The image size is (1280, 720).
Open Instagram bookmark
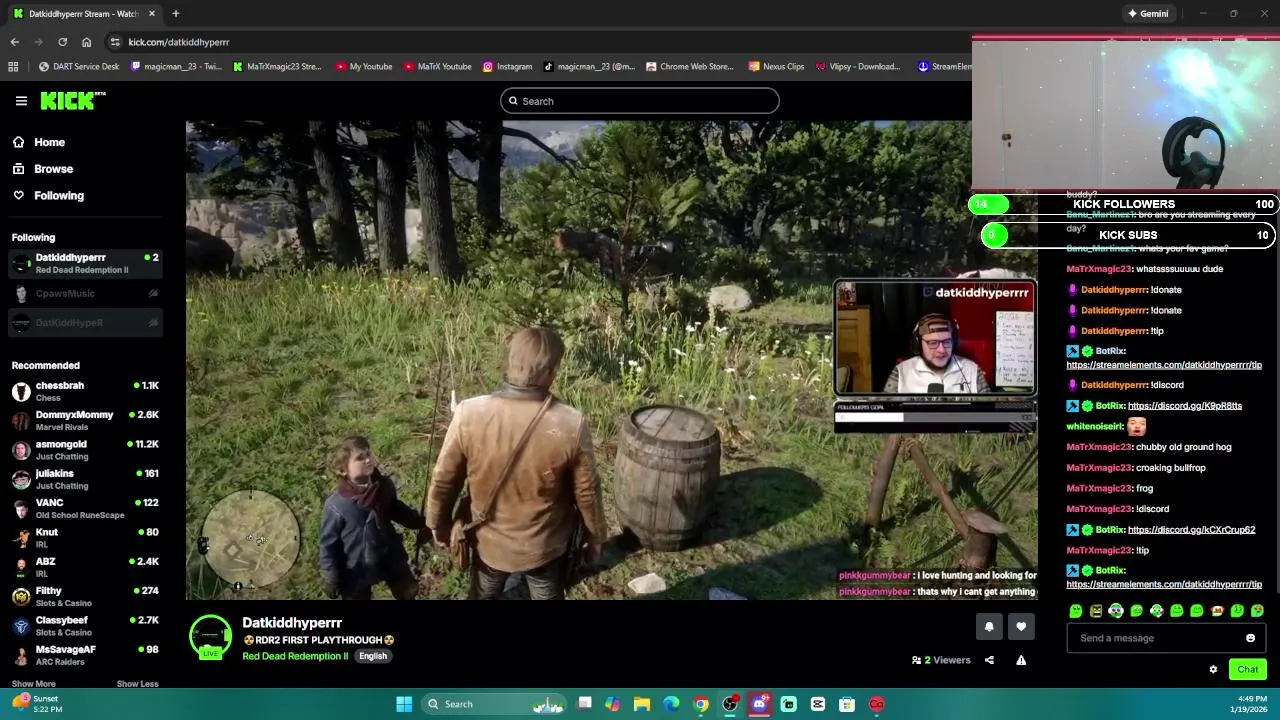pos(507,67)
